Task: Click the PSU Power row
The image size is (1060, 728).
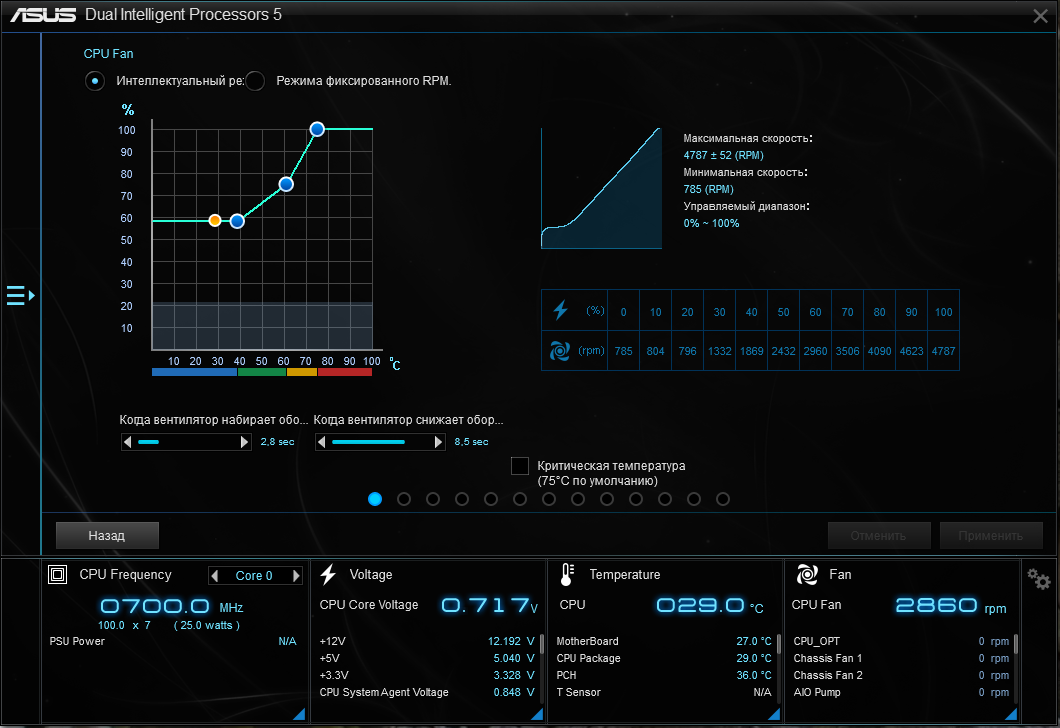Action: point(173,641)
